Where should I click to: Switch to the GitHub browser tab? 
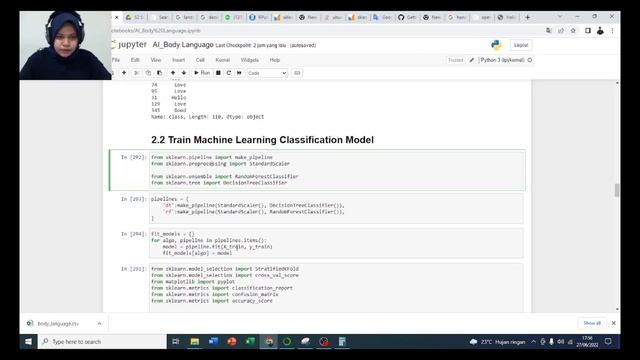click(407, 17)
